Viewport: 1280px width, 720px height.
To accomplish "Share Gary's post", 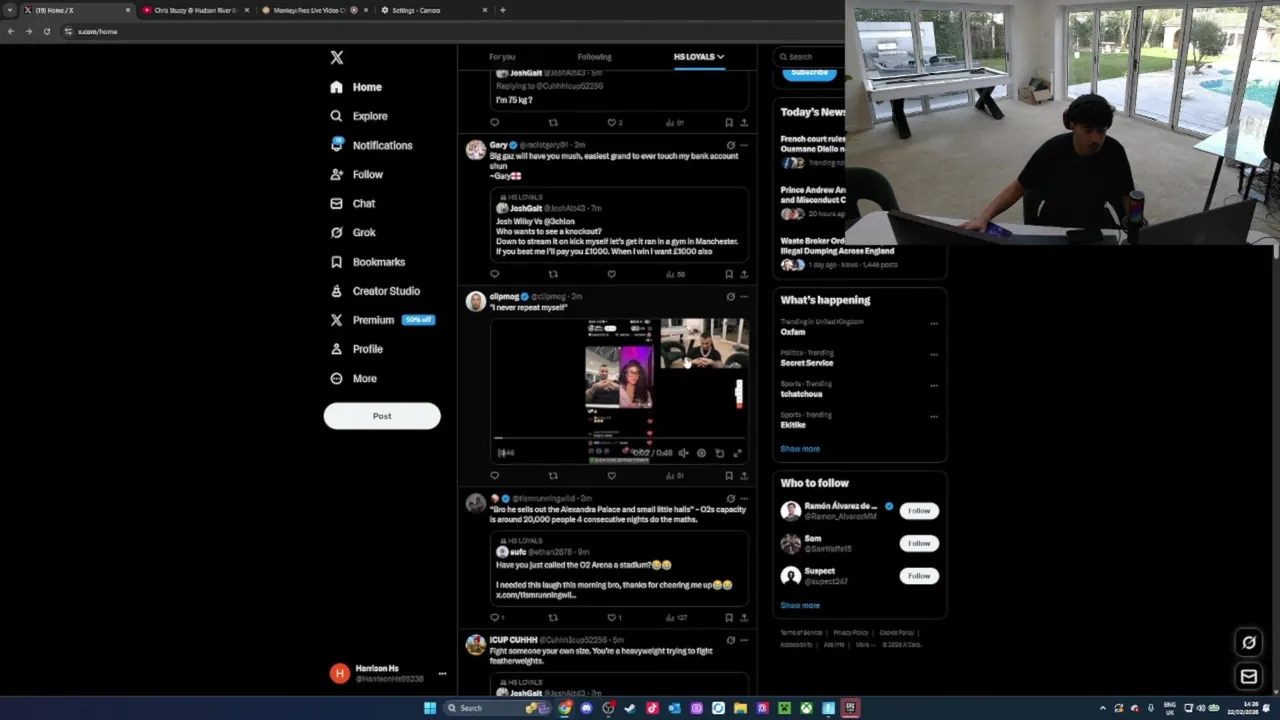I will coord(743,274).
